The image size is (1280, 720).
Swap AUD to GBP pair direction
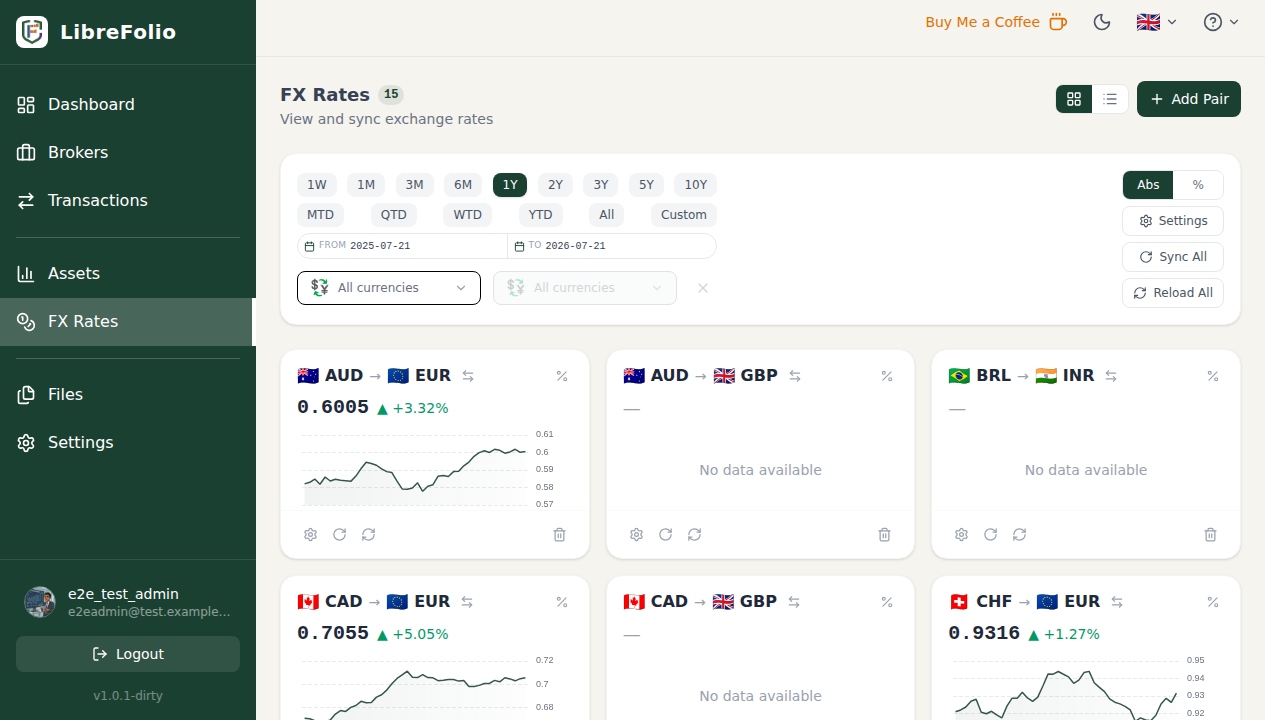[x=795, y=376]
